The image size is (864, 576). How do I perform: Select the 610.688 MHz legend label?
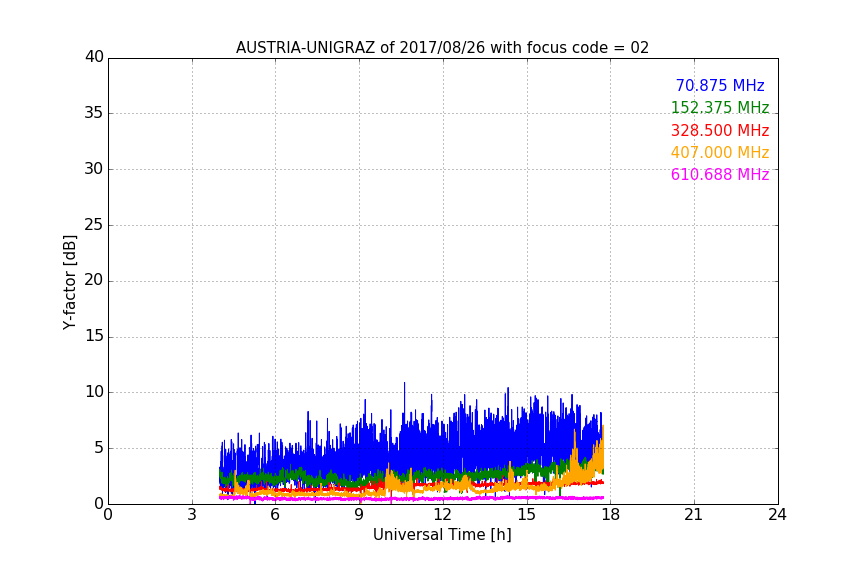click(720, 174)
